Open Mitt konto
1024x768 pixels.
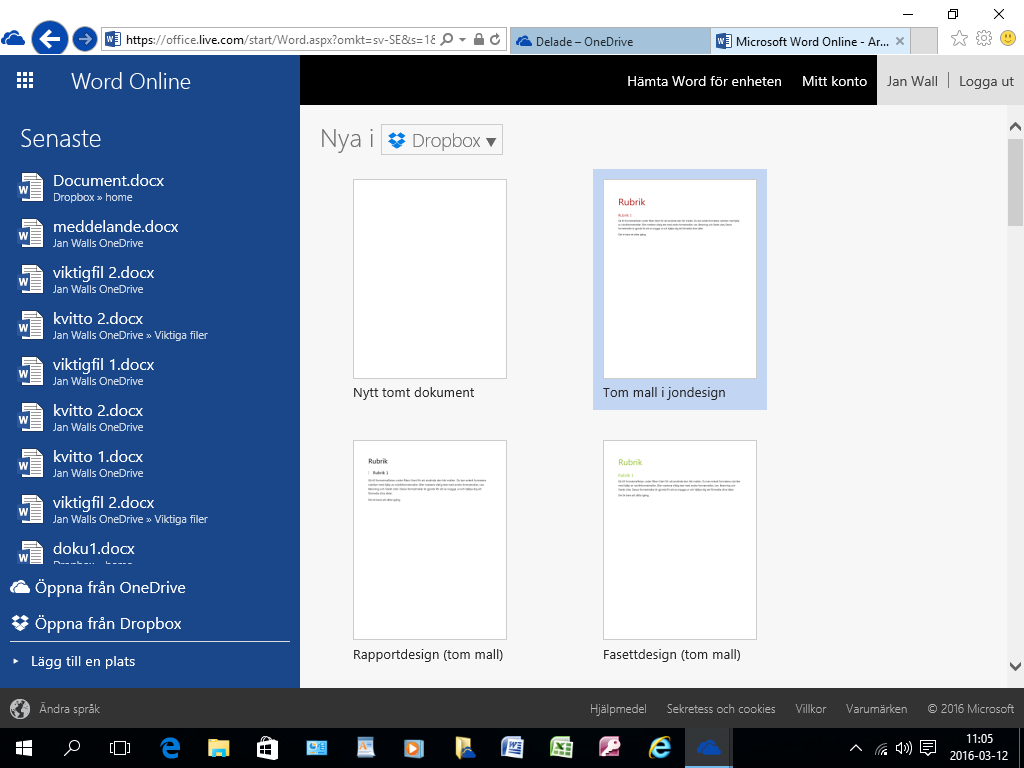point(834,82)
